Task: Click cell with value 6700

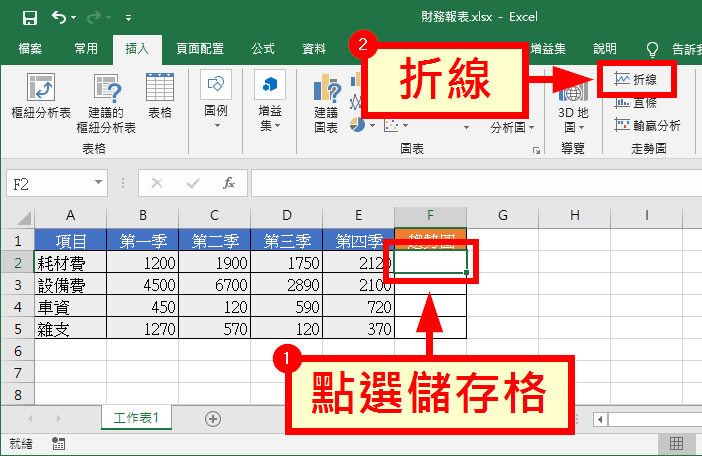Action: pos(214,285)
